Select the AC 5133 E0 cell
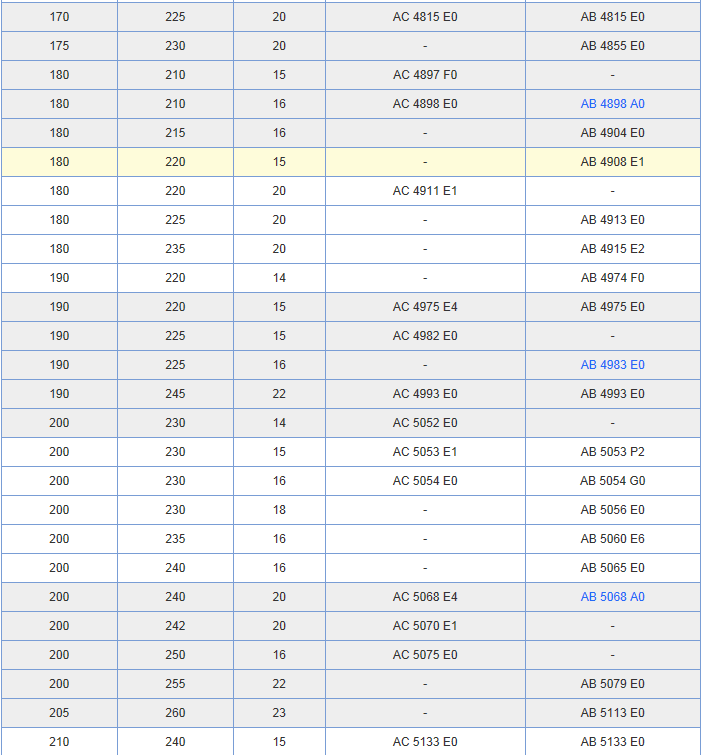This screenshot has width=703, height=755. click(425, 742)
